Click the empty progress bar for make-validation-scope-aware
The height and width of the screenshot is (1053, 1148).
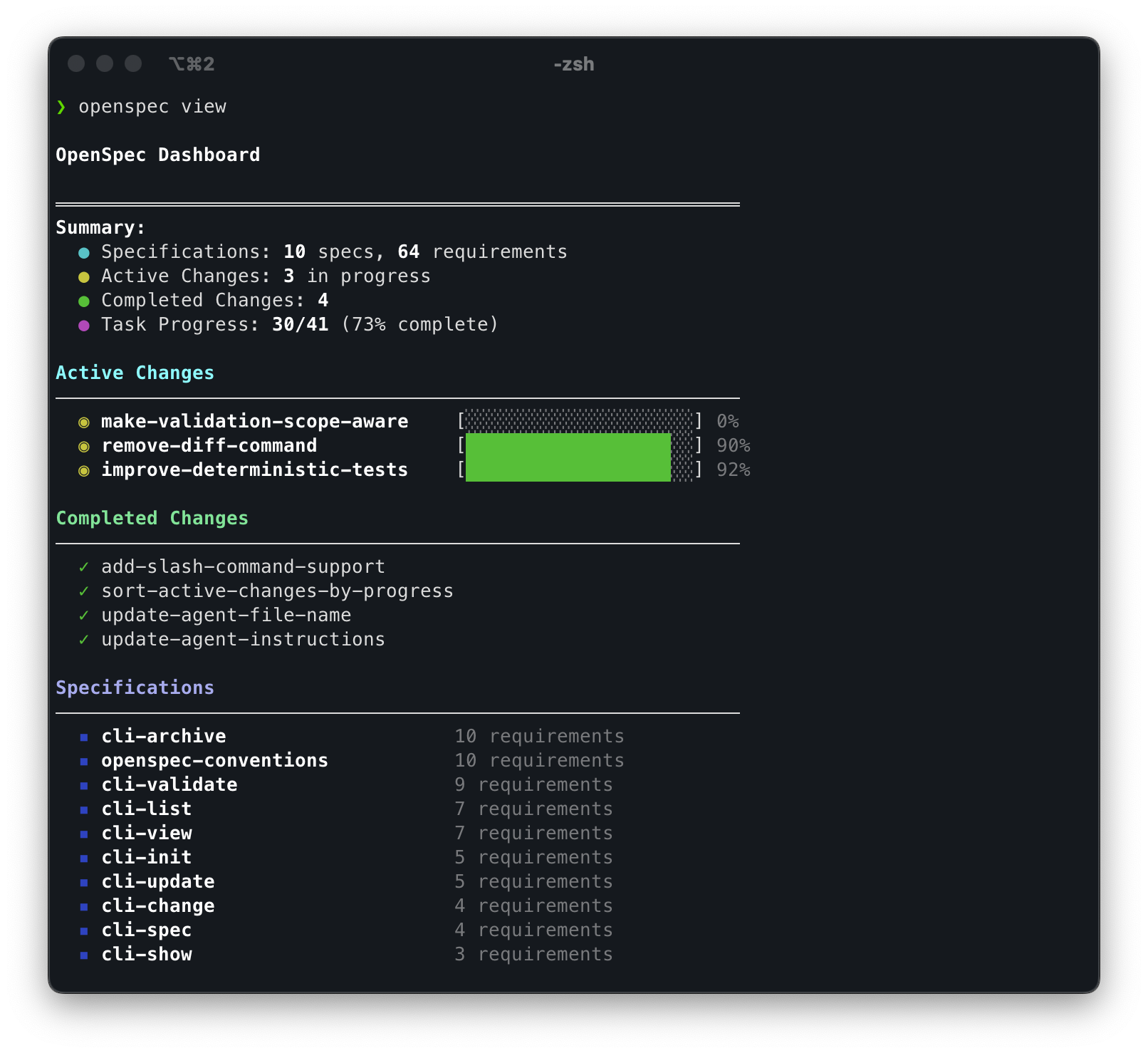(578, 422)
